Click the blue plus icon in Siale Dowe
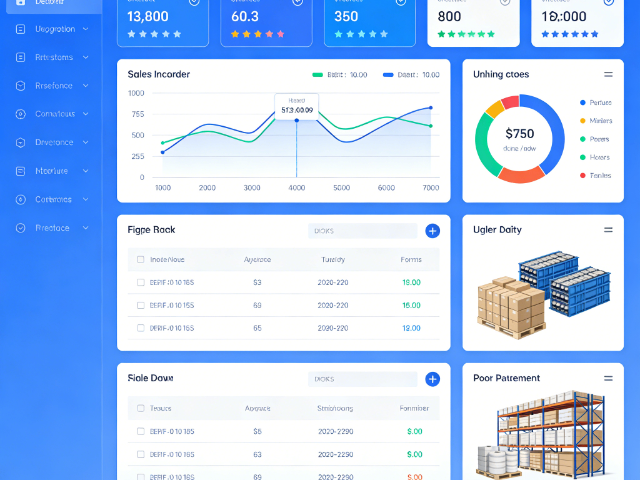This screenshot has height=480, width=640. (432, 379)
